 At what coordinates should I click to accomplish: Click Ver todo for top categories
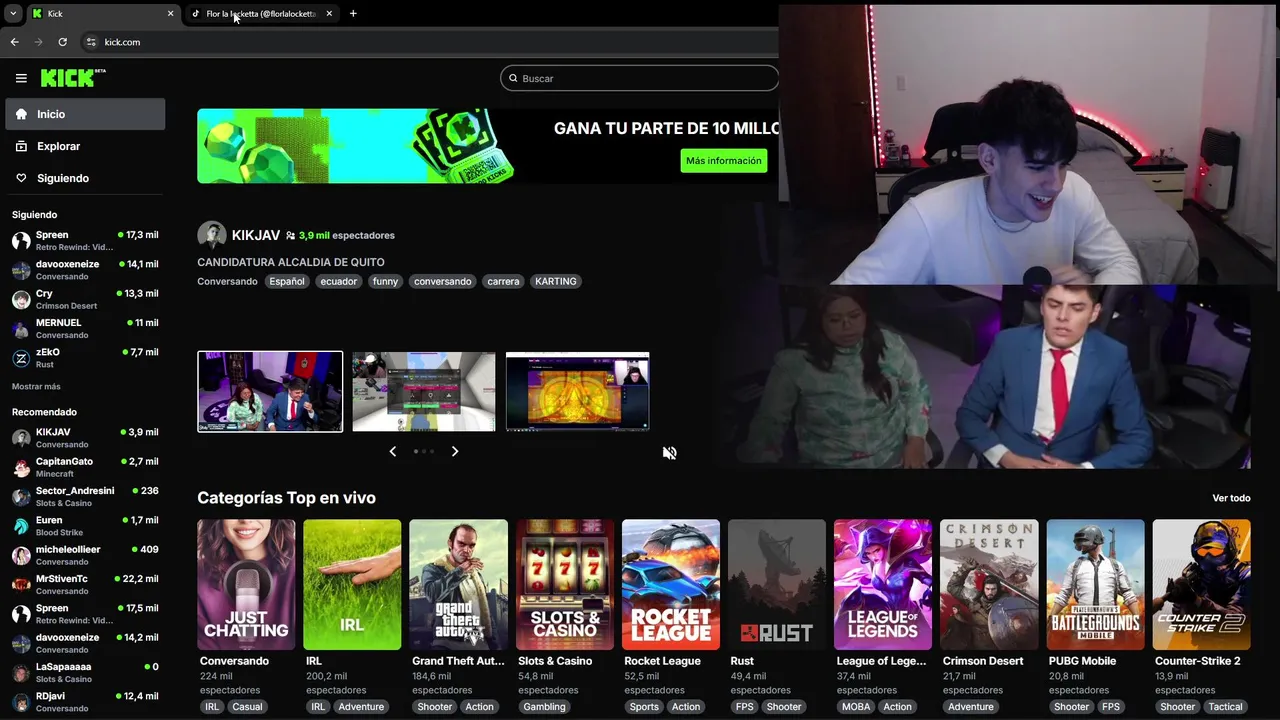1231,498
